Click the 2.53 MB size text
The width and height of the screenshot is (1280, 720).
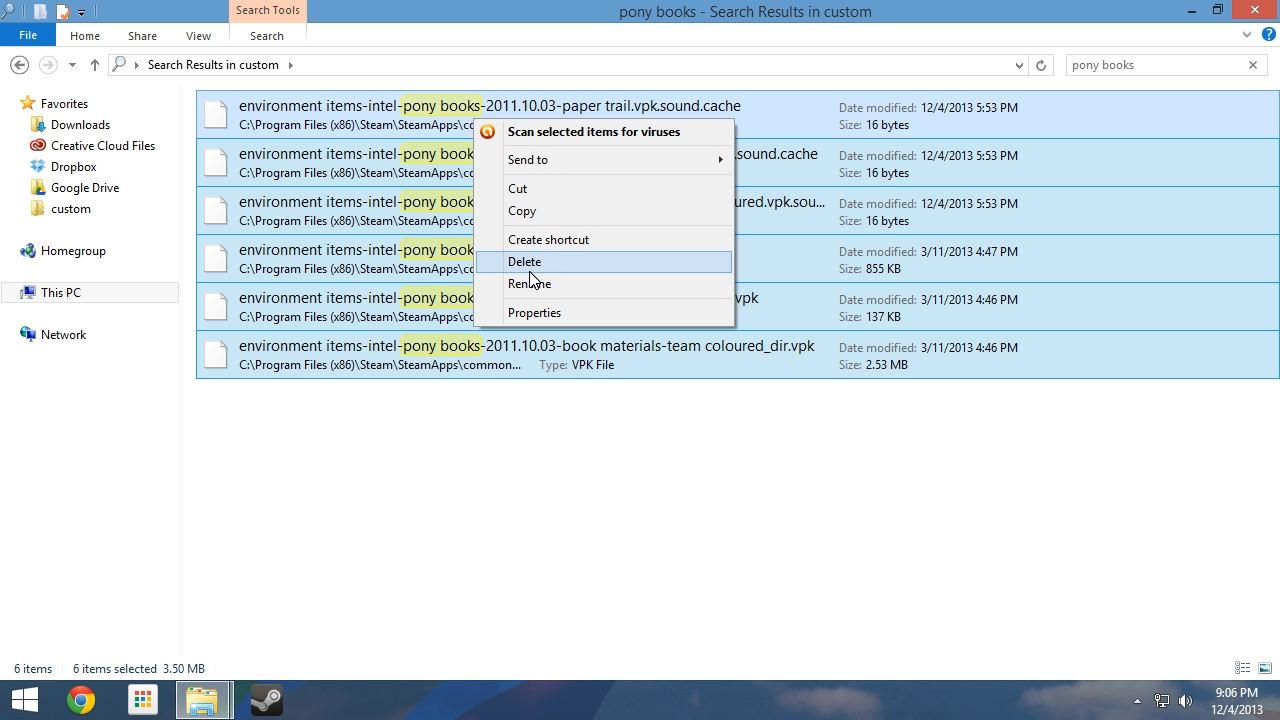pos(887,365)
